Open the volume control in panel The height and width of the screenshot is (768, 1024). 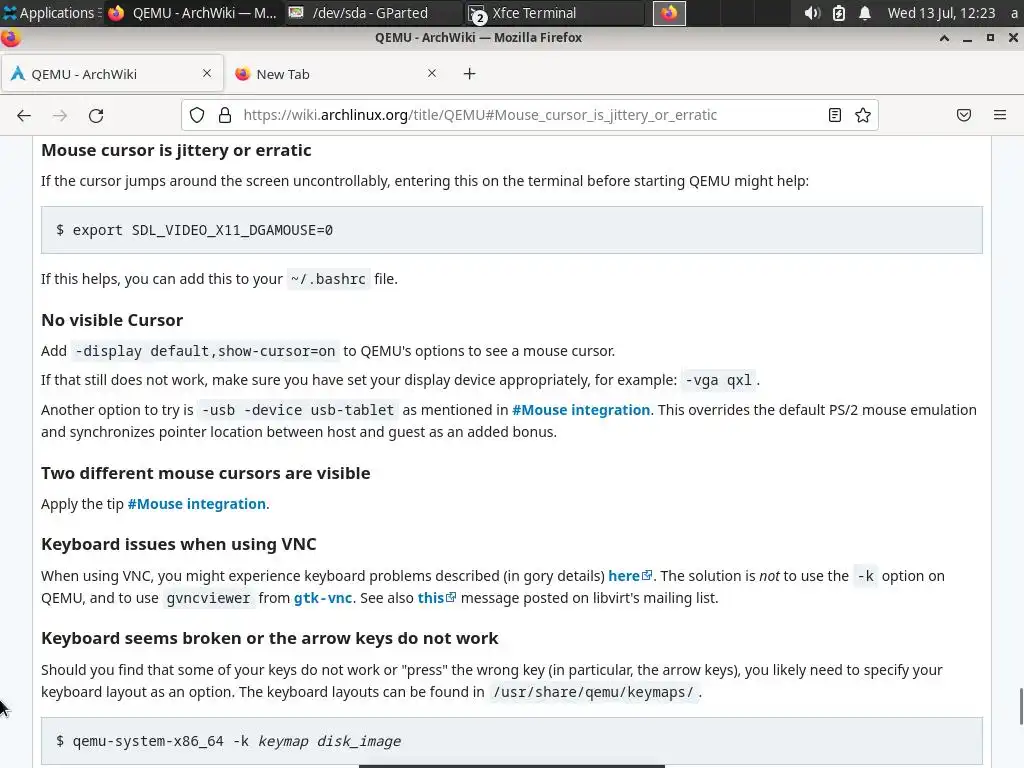point(812,13)
